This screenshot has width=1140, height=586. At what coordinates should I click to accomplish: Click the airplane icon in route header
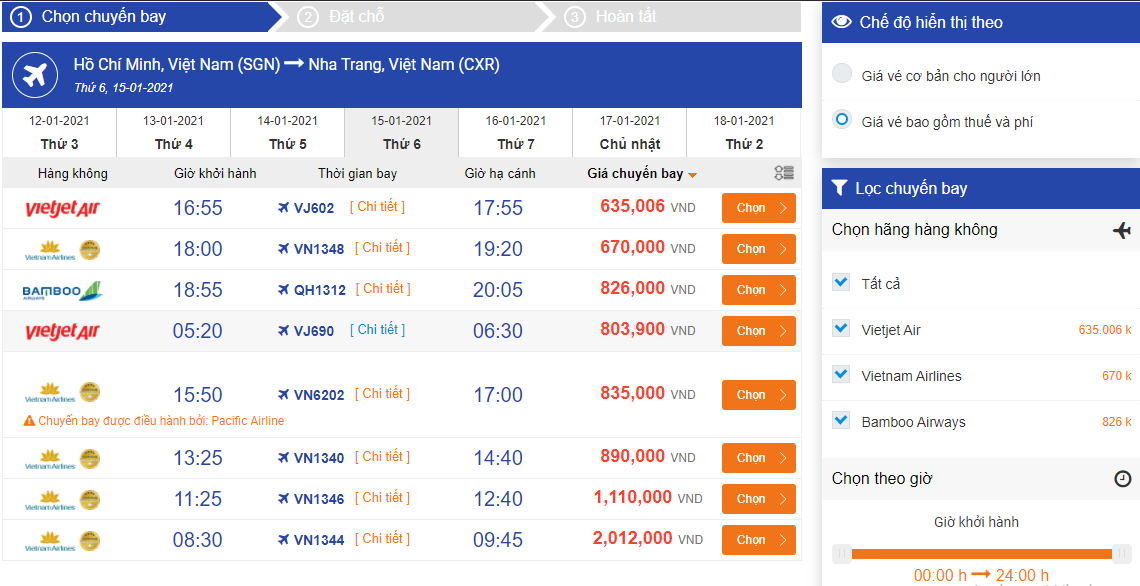click(x=35, y=75)
